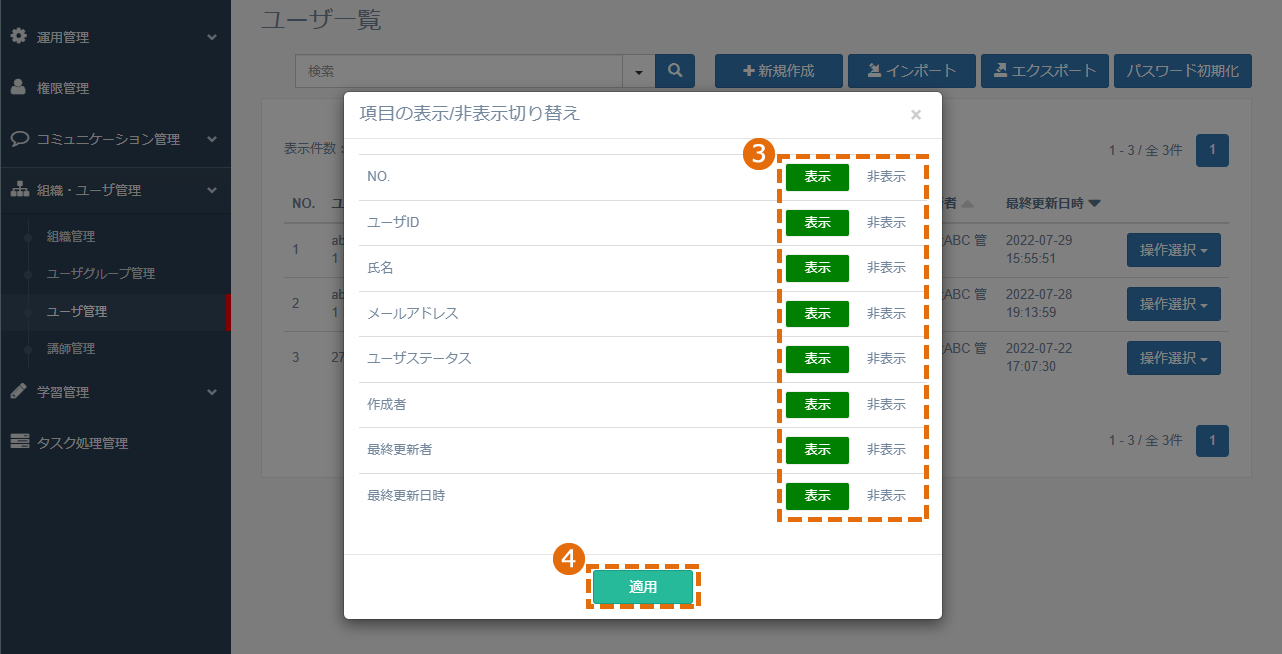
Task: Open 操作選択 dropdown for row 2
Action: click(x=1174, y=304)
